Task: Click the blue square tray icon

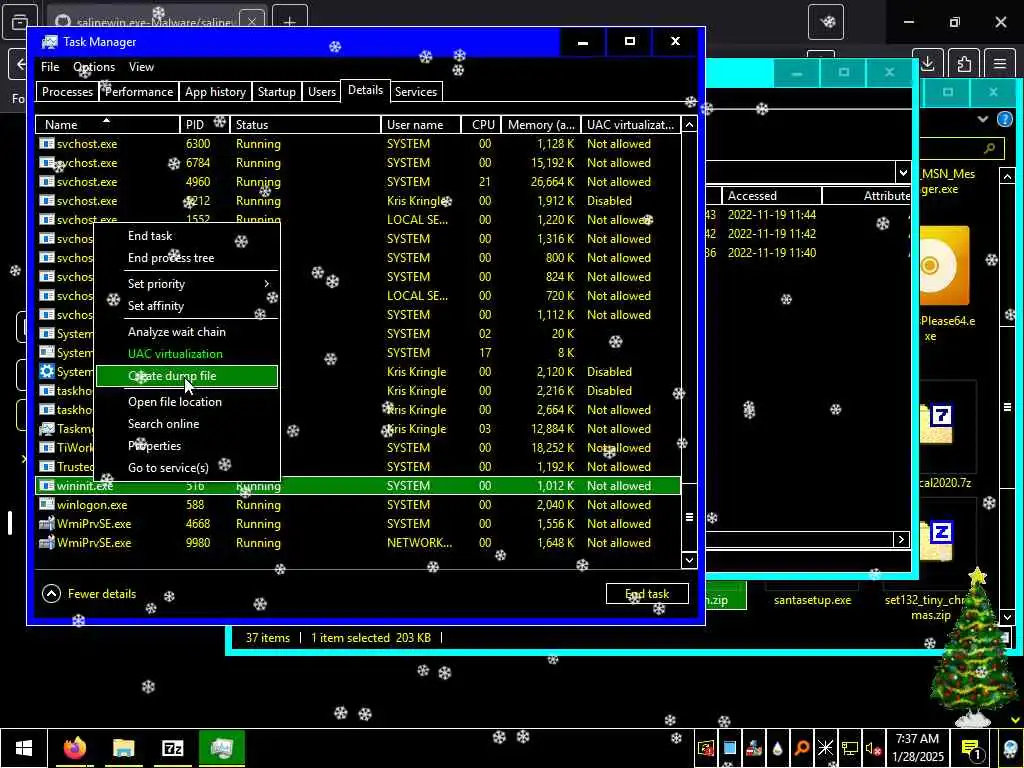Action: pyautogui.click(x=730, y=748)
